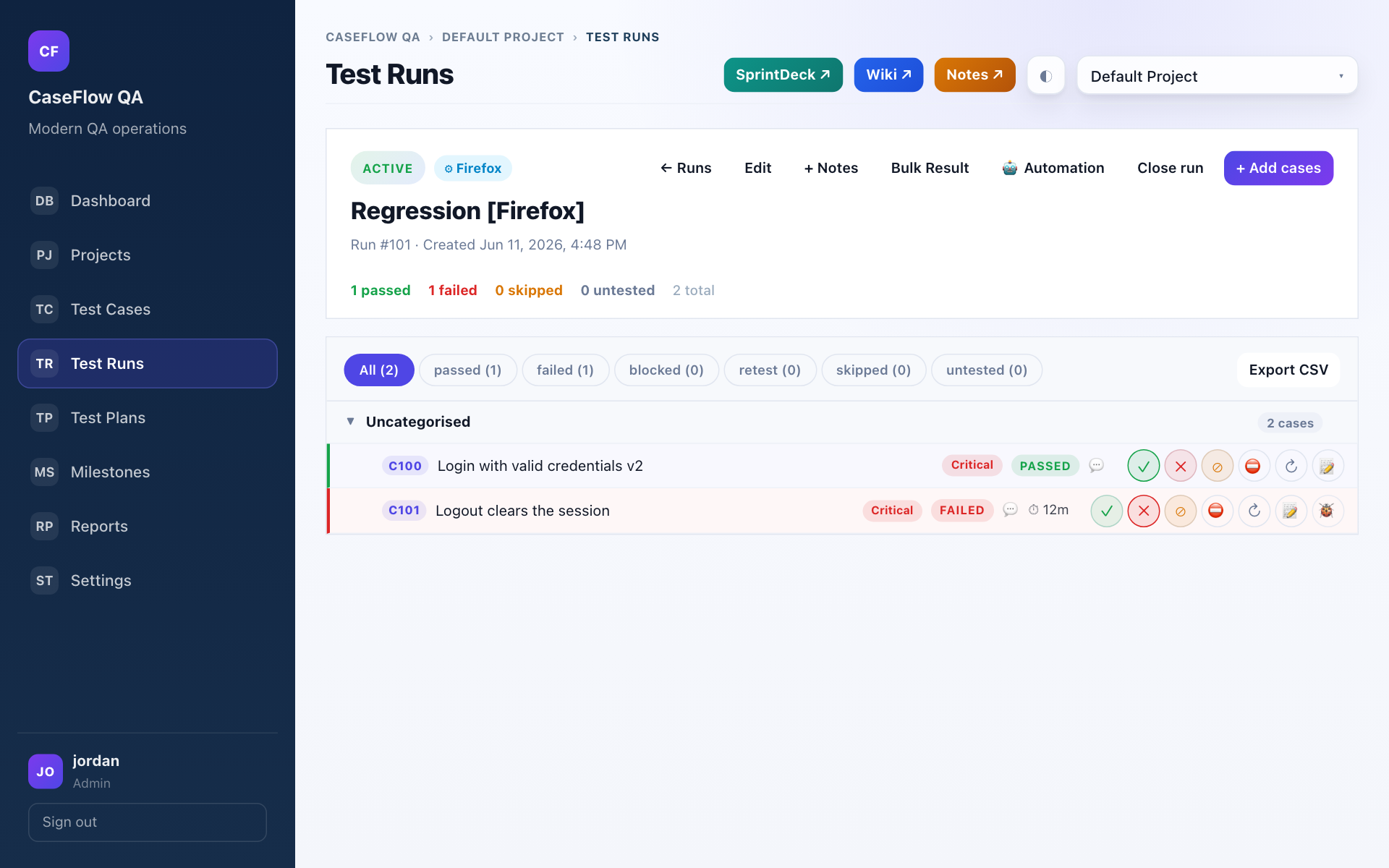The width and height of the screenshot is (1389, 868).
Task: Filter by failed (1)
Action: click(x=565, y=370)
